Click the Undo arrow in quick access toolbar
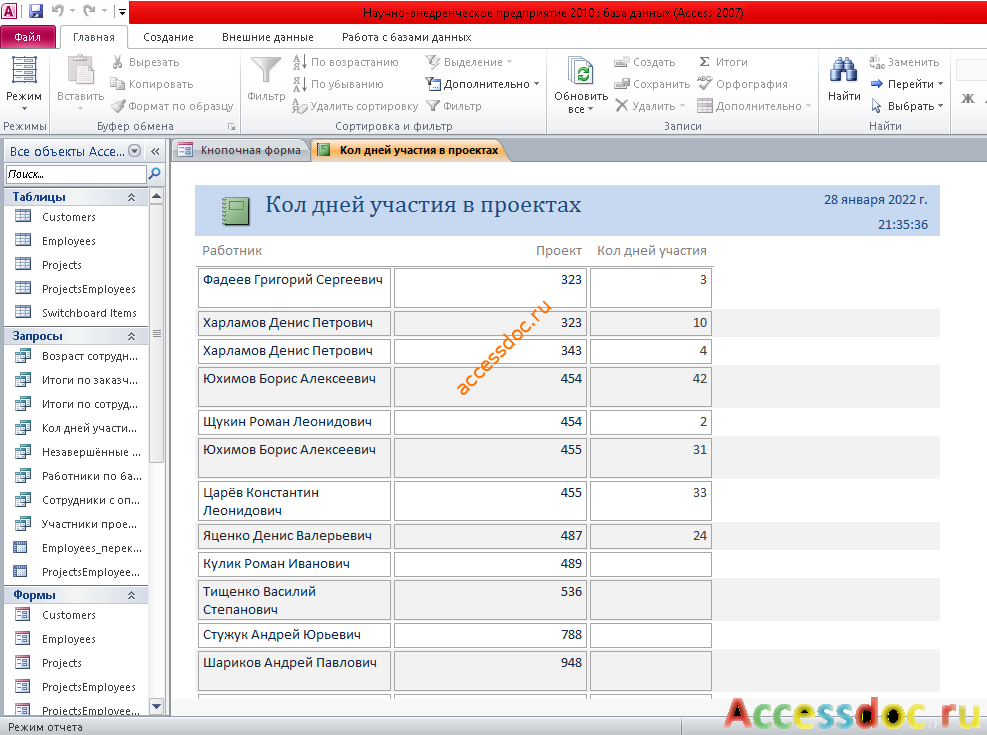Screen dimensions: 987x735 click(58, 11)
